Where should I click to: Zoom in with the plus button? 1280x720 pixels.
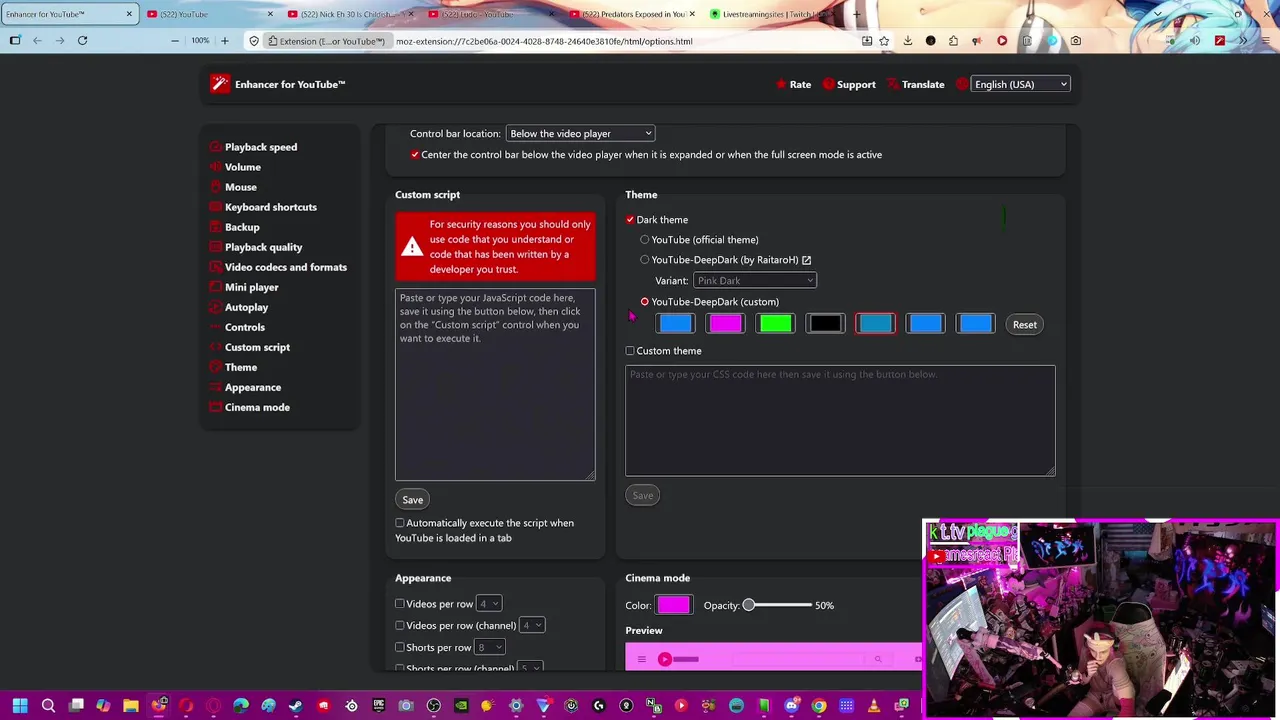point(224,41)
